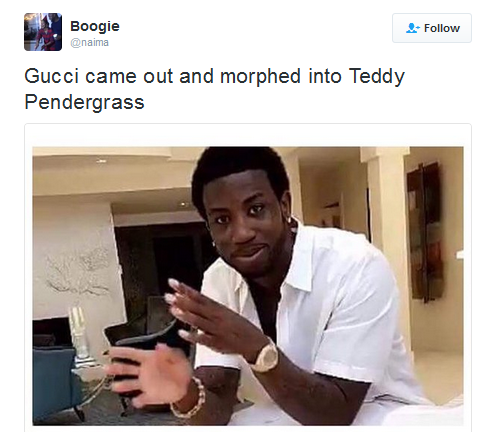494x432 pixels.
Task: Click the dark wall art in photo
Action: [x=424, y=232]
